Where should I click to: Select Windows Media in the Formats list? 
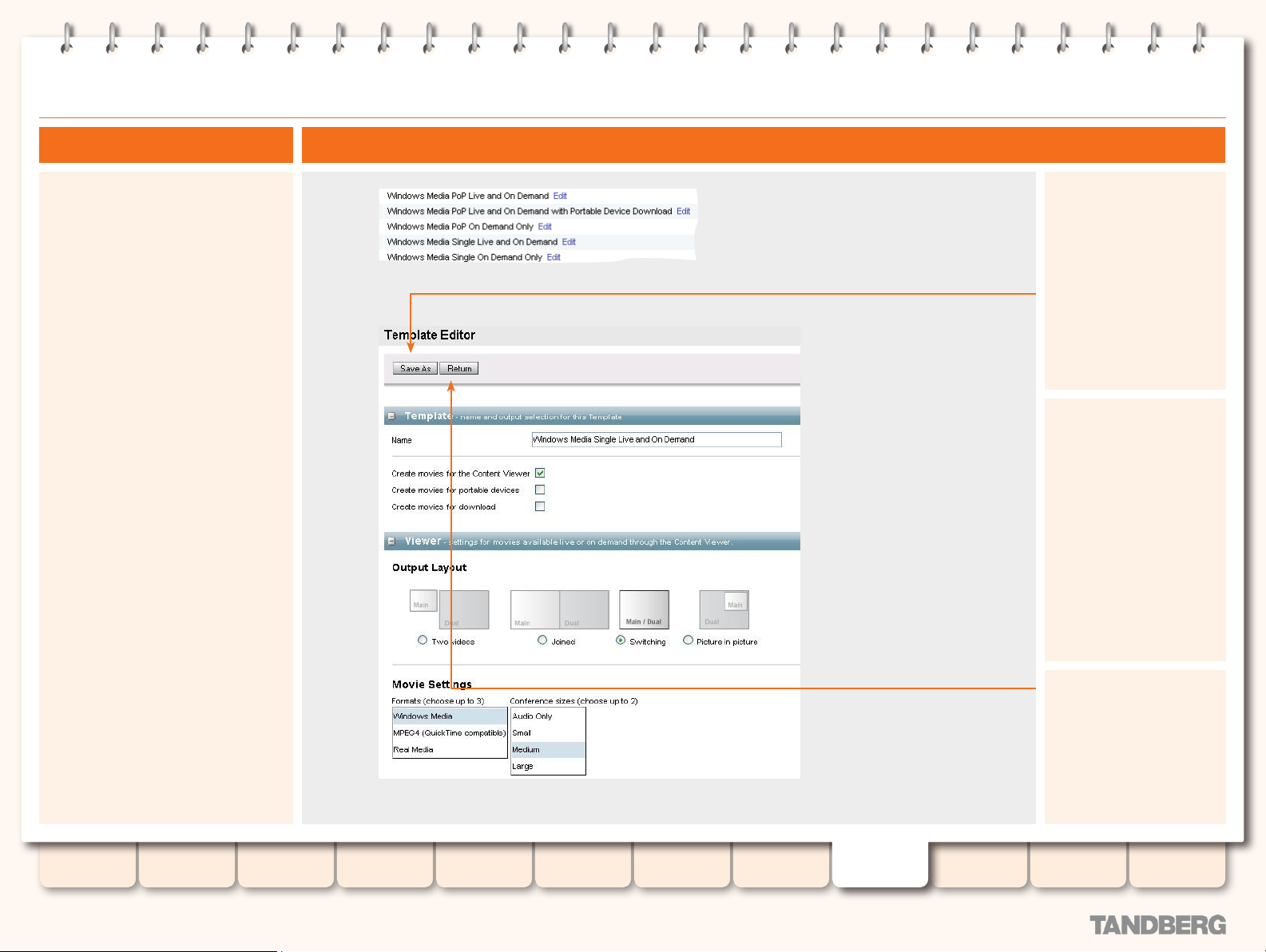(x=450, y=716)
